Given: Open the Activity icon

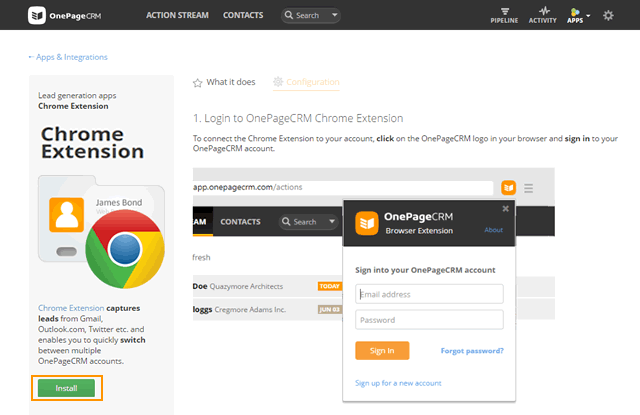Looking at the screenshot, I should click(x=542, y=16).
